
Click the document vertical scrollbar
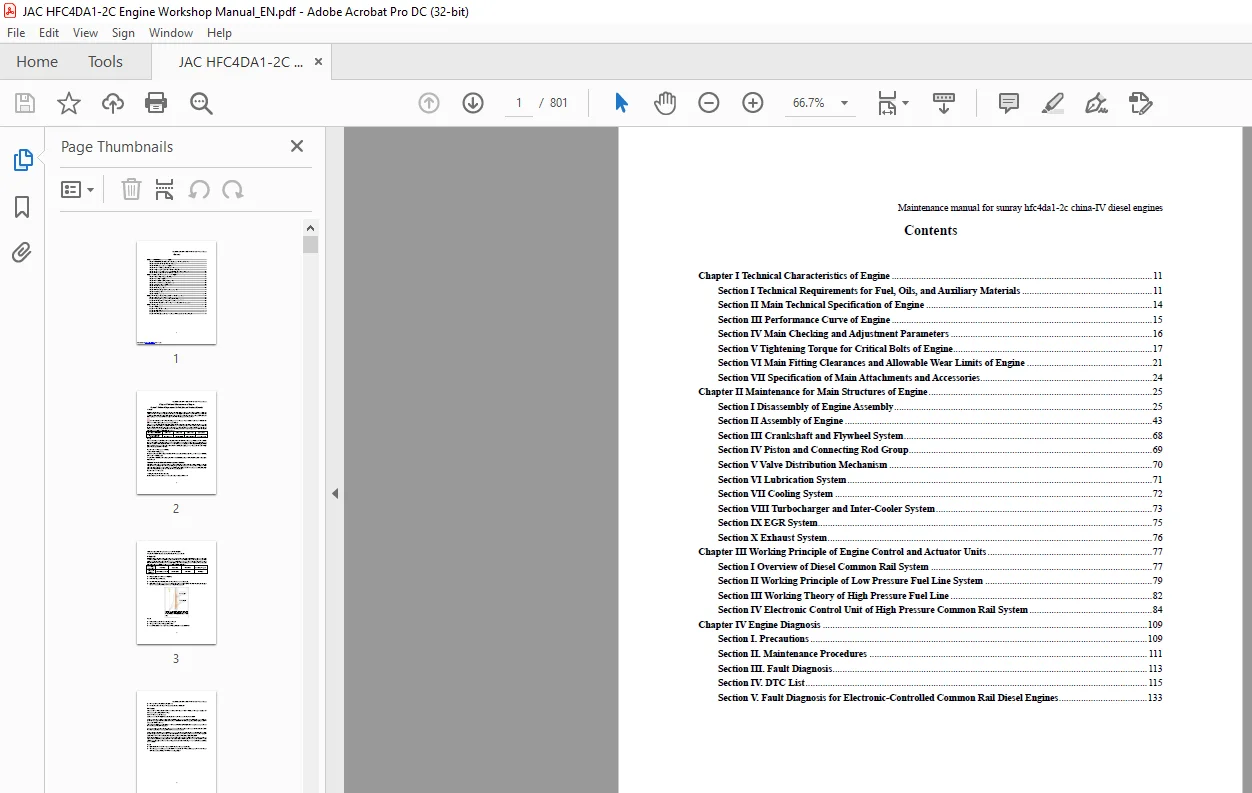coord(1246,460)
